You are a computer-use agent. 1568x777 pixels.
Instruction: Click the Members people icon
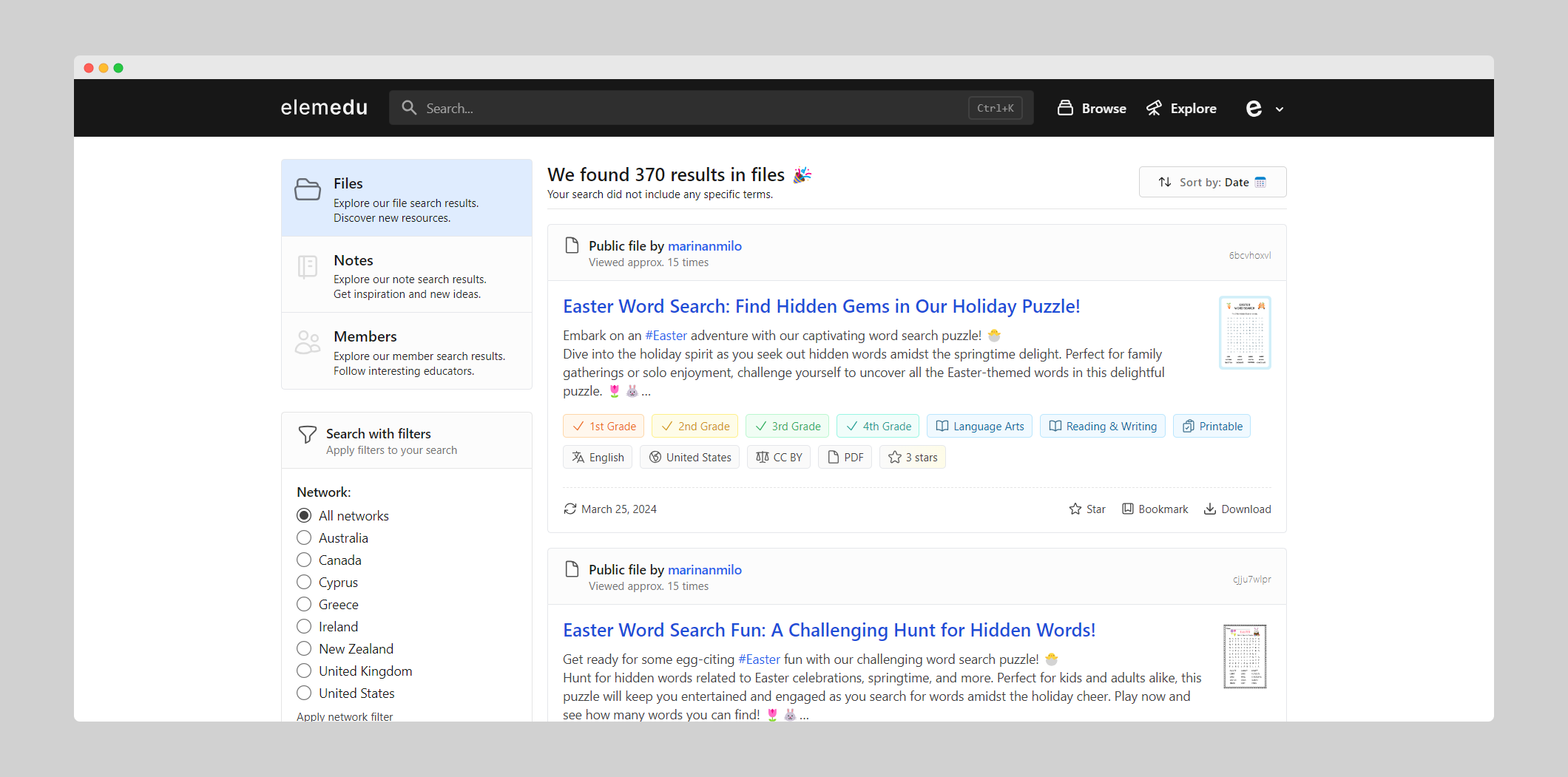(x=308, y=342)
